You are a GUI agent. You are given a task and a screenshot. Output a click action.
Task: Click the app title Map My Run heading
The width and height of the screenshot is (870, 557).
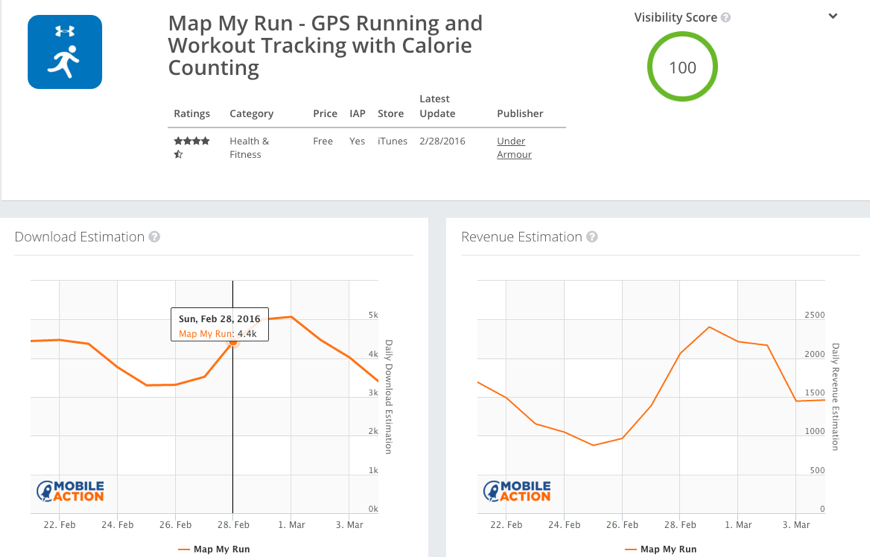[x=325, y=45]
